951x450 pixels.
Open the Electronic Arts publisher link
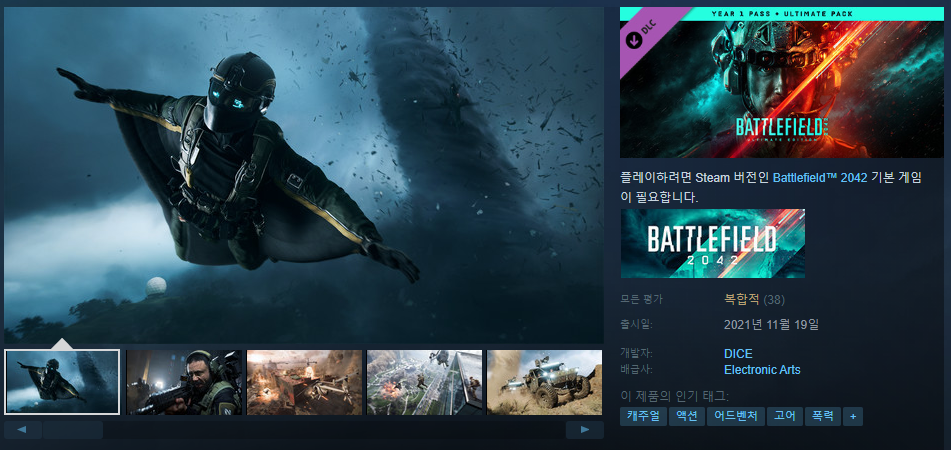click(762, 370)
